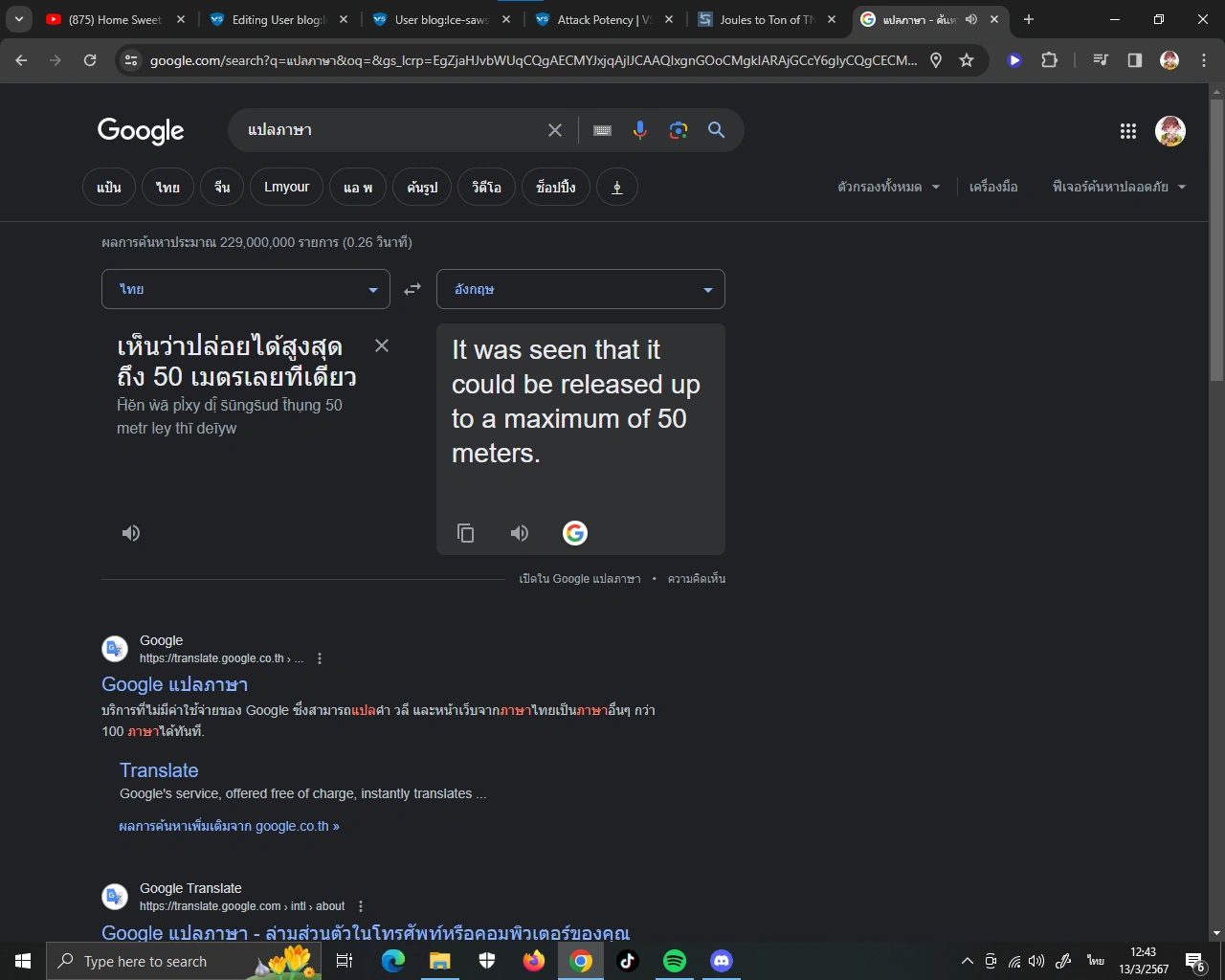Search by image with Google Lens
This screenshot has height=980, width=1225.
[679, 130]
